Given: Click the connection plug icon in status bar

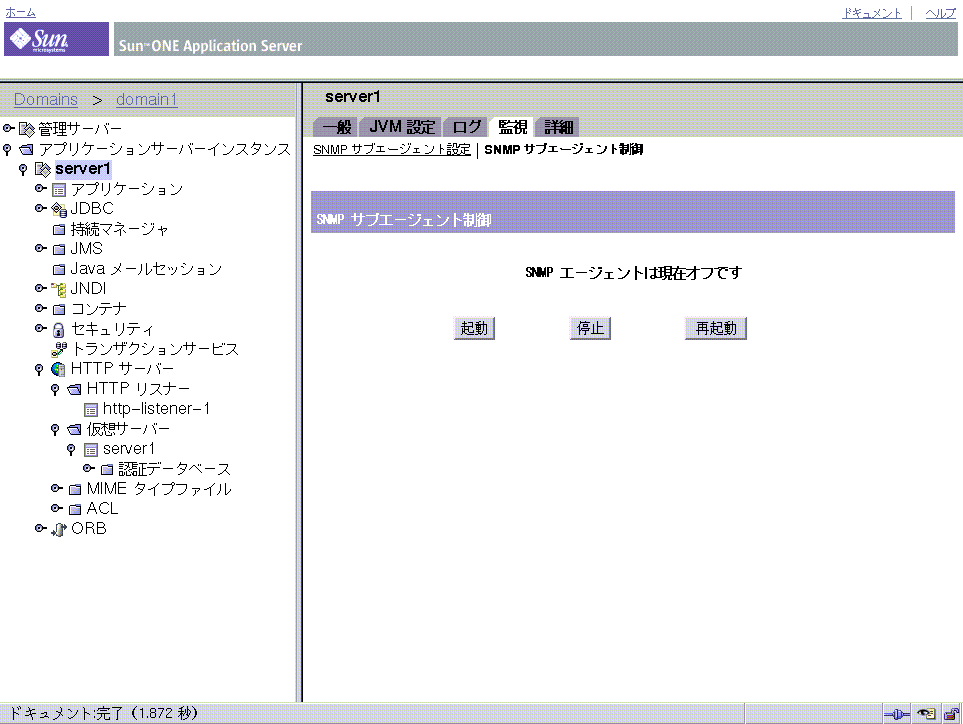Looking at the screenshot, I should 897,714.
